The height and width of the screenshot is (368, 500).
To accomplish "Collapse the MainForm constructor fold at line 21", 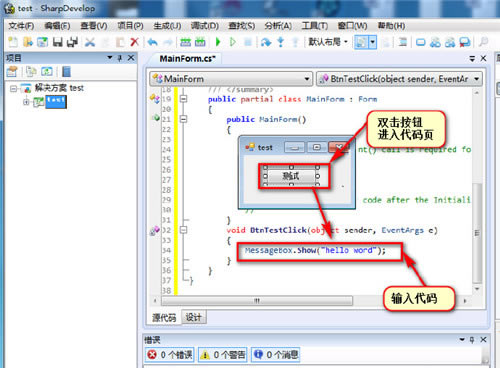I will tap(183, 119).
